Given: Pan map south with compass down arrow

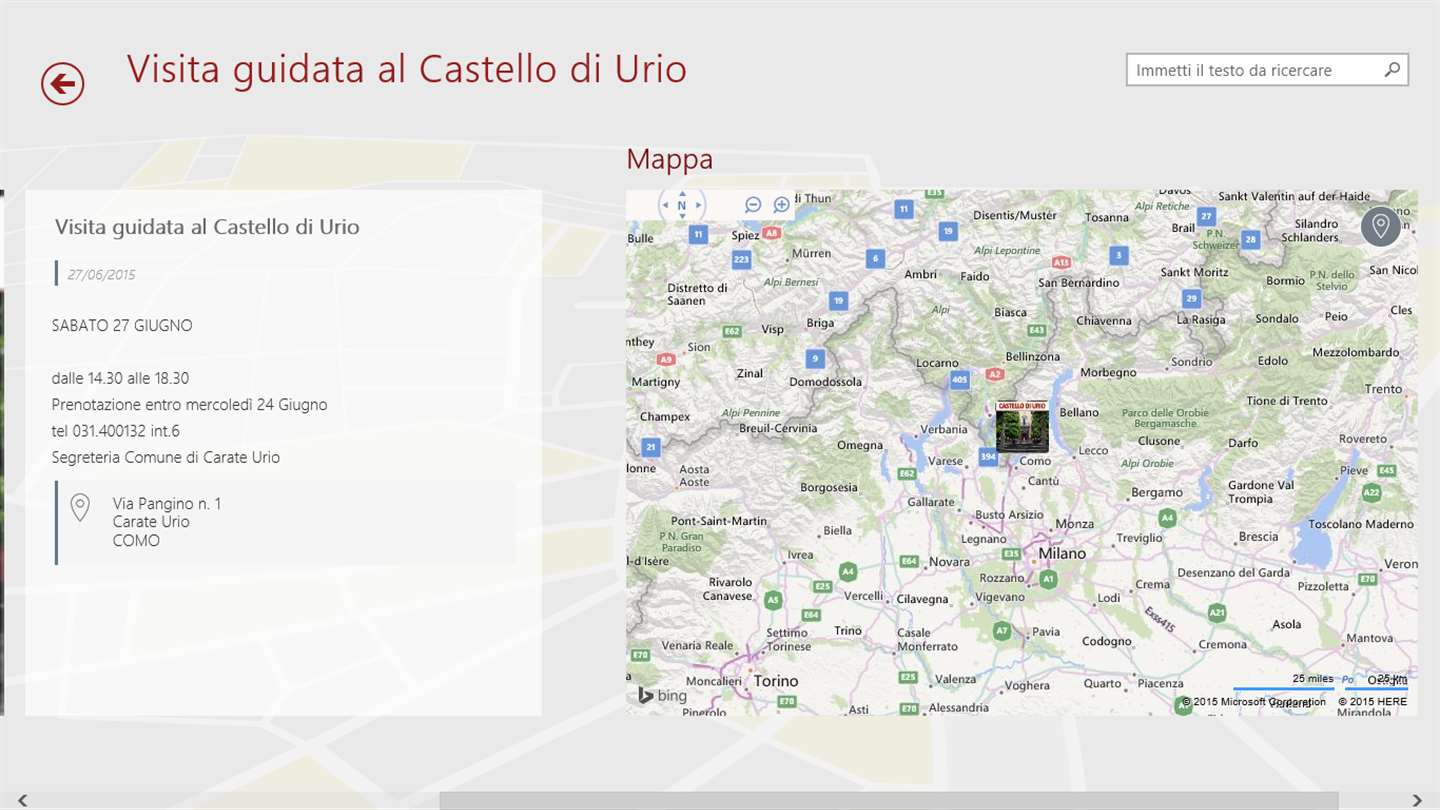Looking at the screenshot, I should 682,217.
